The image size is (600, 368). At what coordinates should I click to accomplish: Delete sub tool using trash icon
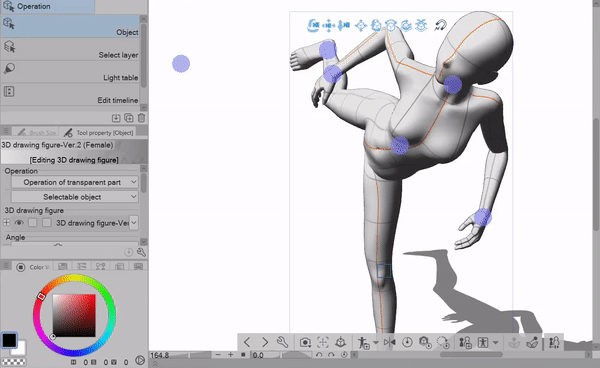point(141,118)
